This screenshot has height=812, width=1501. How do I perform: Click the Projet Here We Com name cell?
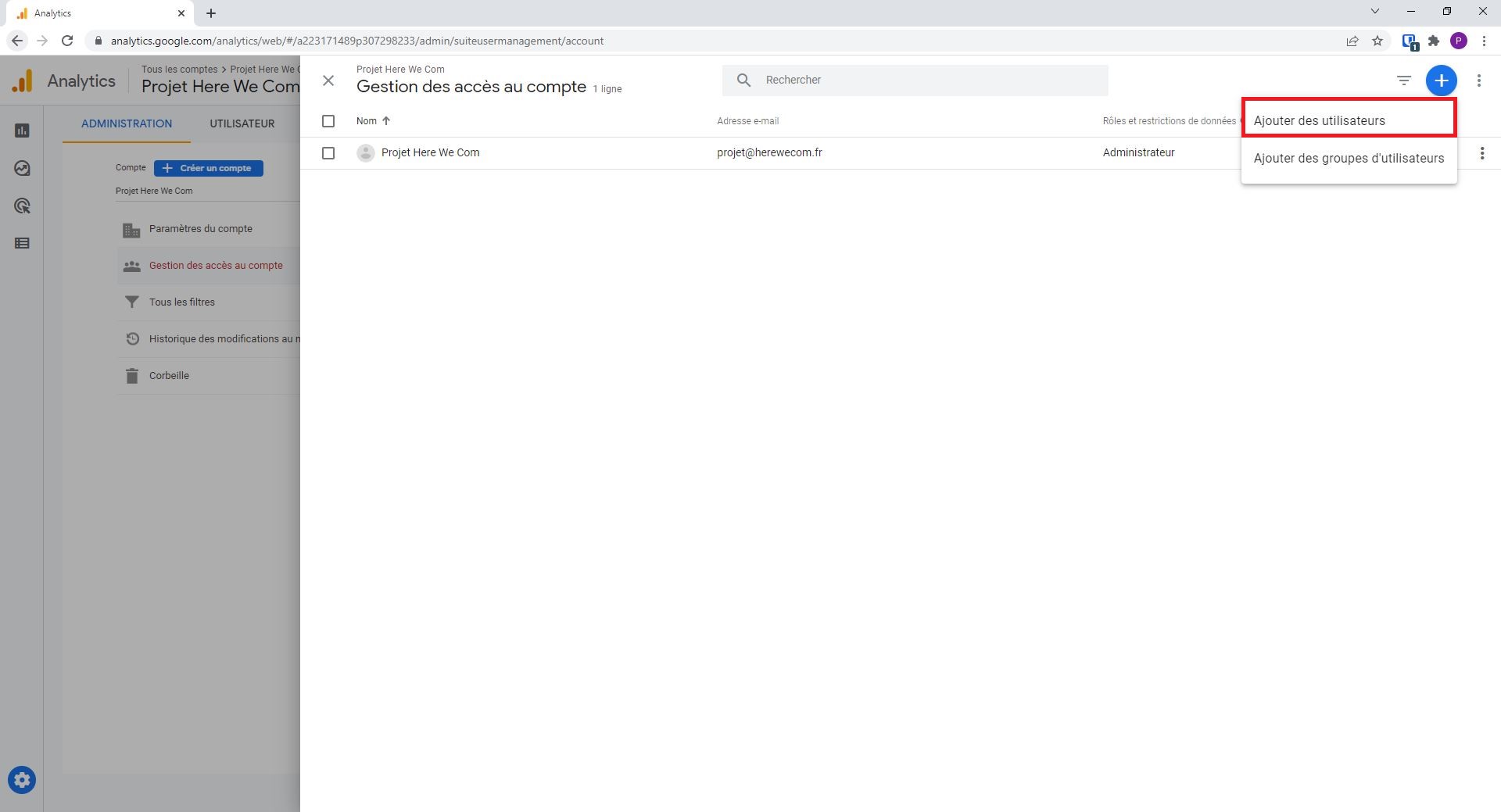[431, 152]
